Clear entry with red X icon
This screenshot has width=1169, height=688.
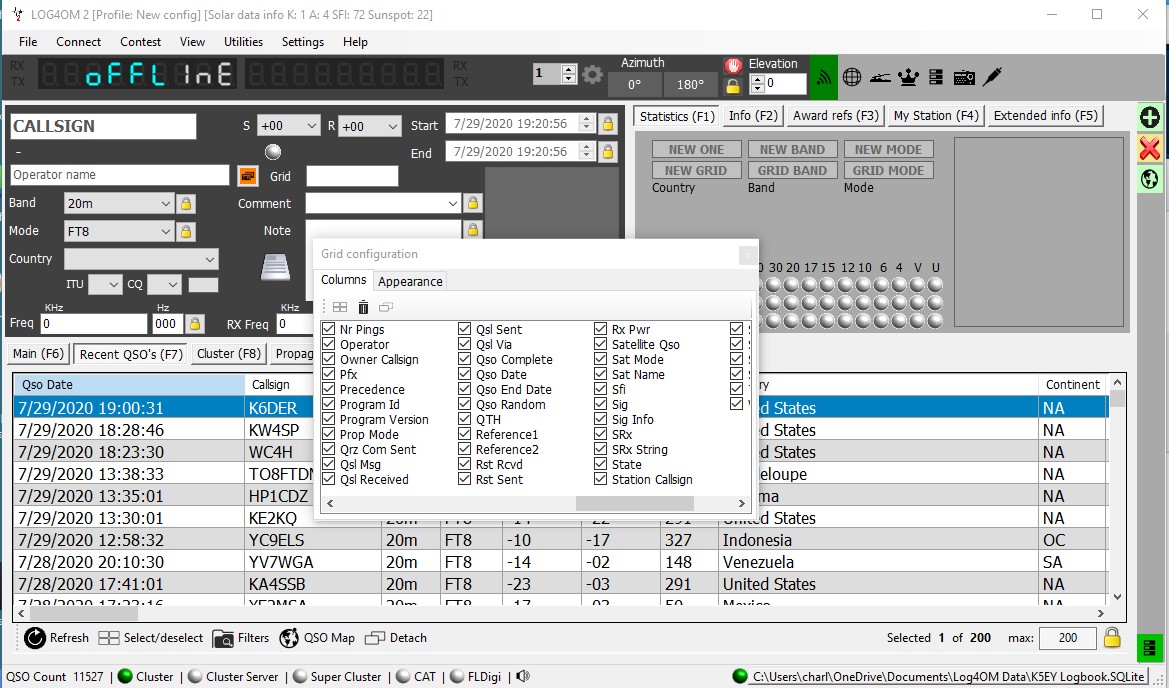point(1150,148)
